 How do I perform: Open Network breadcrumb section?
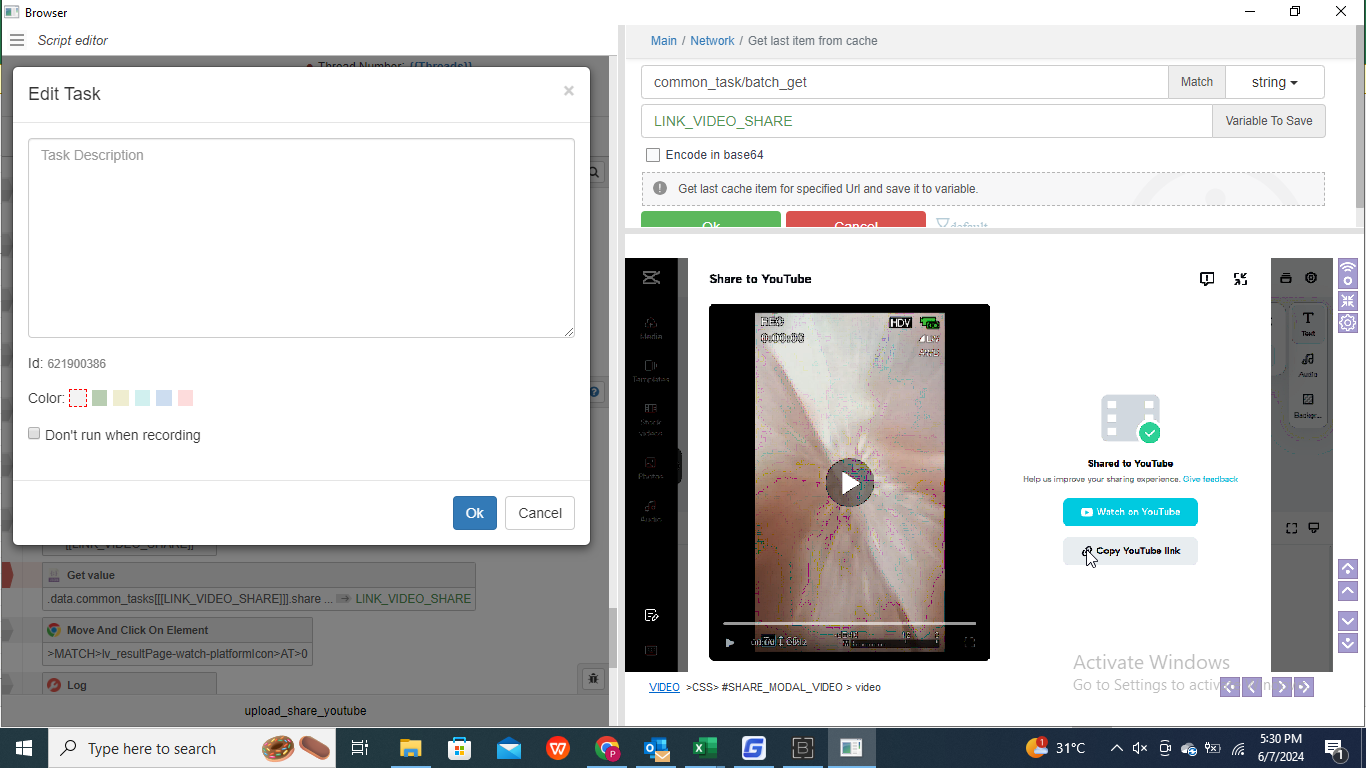click(712, 41)
